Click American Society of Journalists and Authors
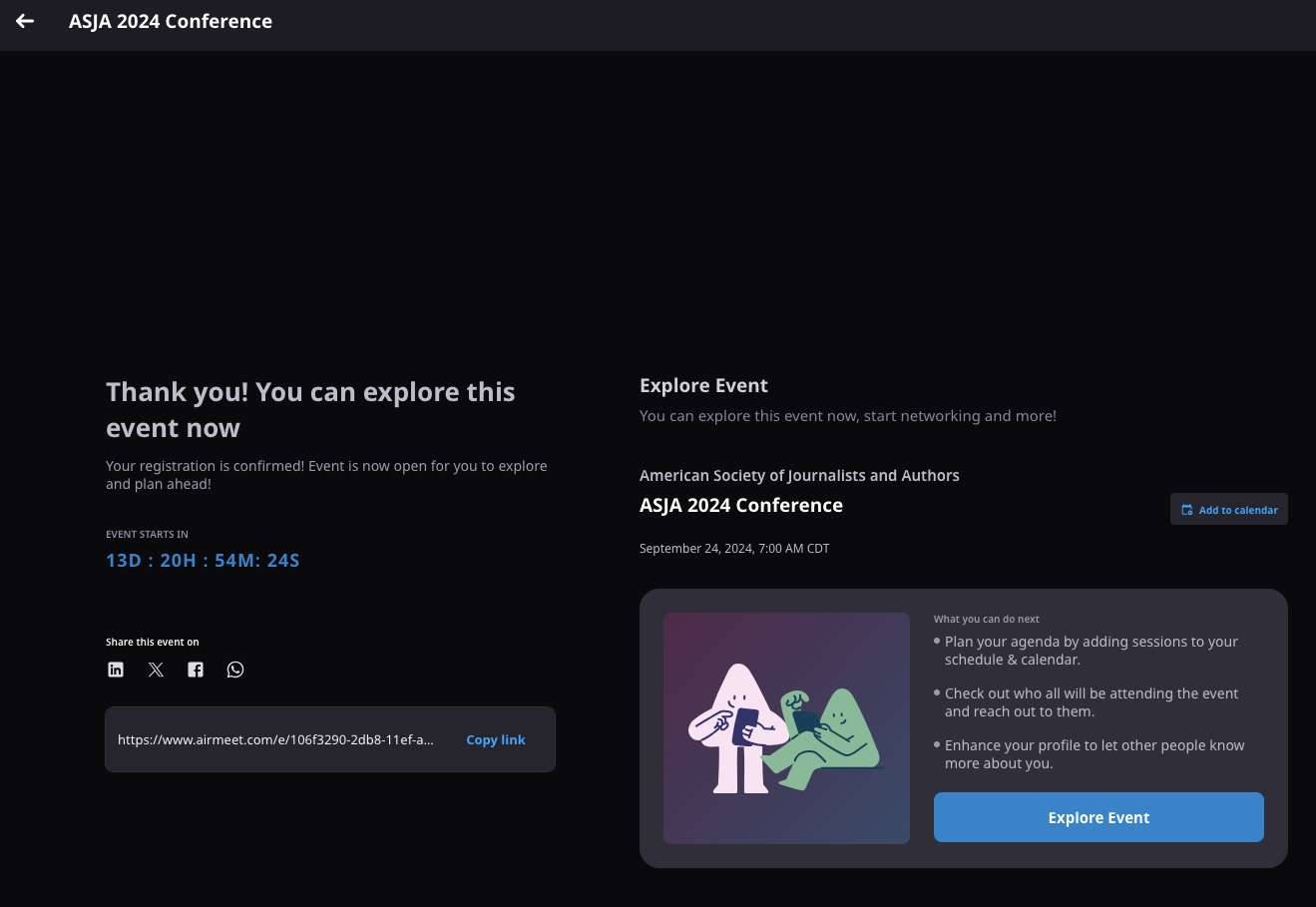 [799, 476]
